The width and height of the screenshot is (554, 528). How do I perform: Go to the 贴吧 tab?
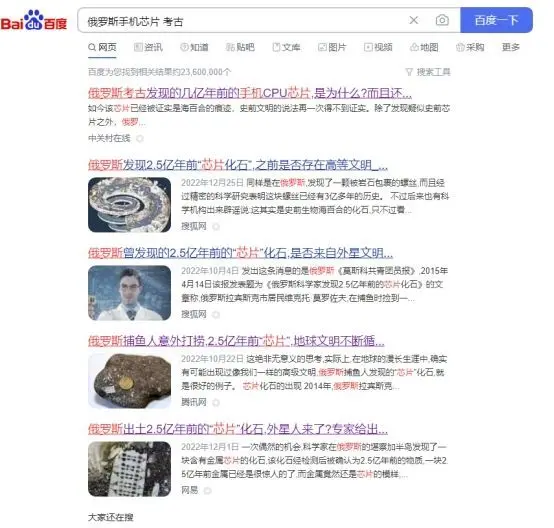[240, 47]
